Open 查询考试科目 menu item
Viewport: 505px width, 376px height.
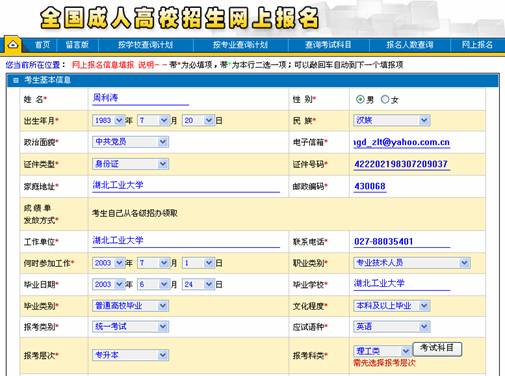[x=328, y=45]
